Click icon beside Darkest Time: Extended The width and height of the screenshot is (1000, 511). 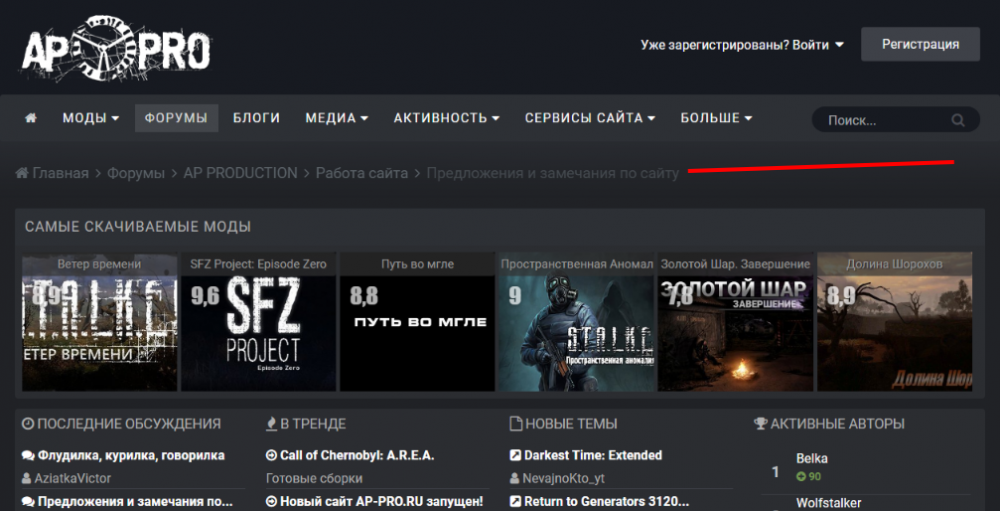tap(515, 455)
